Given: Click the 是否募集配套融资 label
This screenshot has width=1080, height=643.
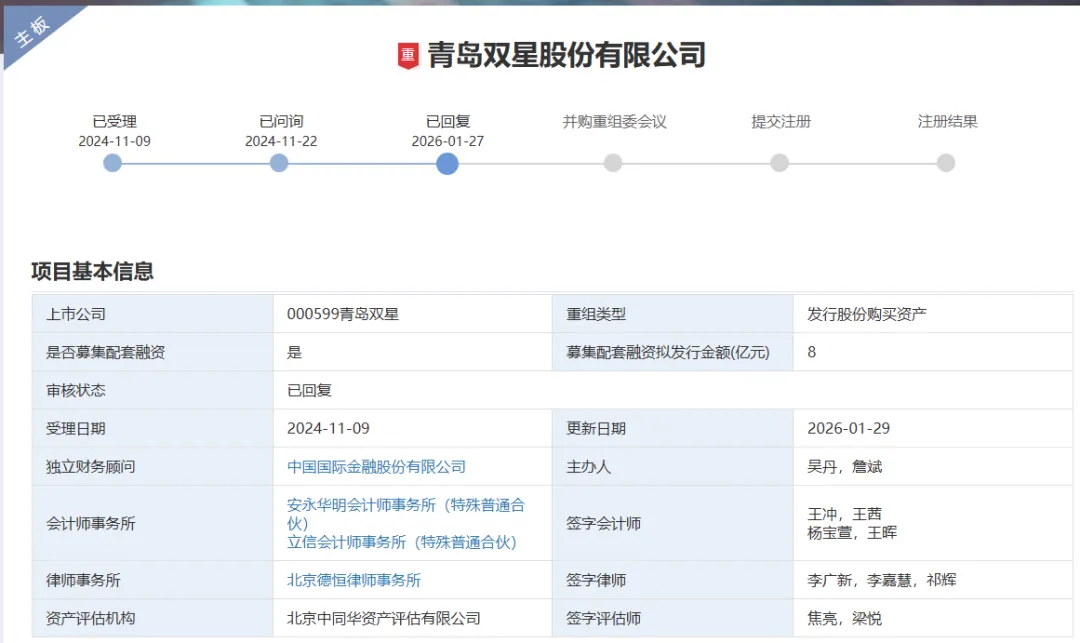Looking at the screenshot, I should pos(105,352).
